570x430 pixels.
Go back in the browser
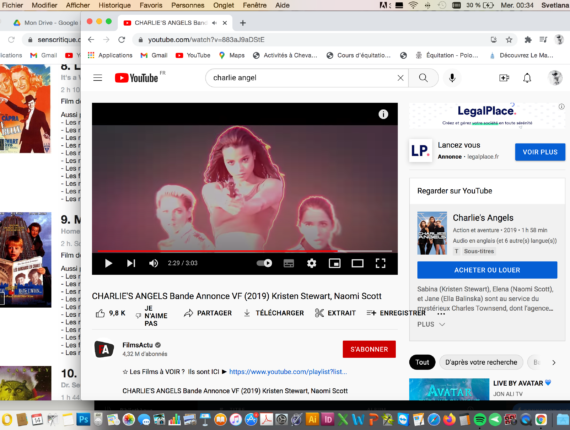click(x=91, y=40)
